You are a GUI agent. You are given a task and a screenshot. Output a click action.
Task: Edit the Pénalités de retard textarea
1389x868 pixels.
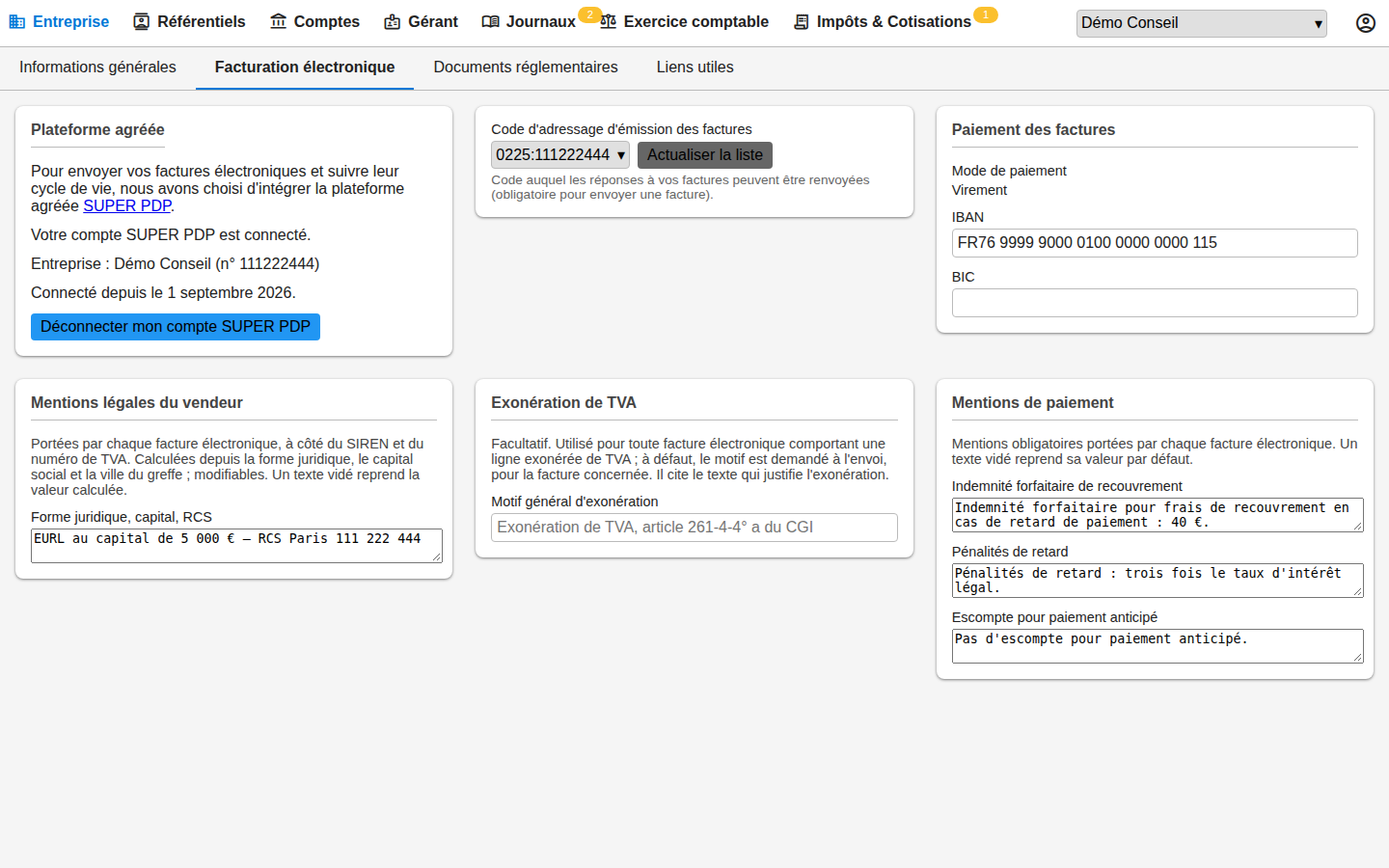(x=1157, y=581)
